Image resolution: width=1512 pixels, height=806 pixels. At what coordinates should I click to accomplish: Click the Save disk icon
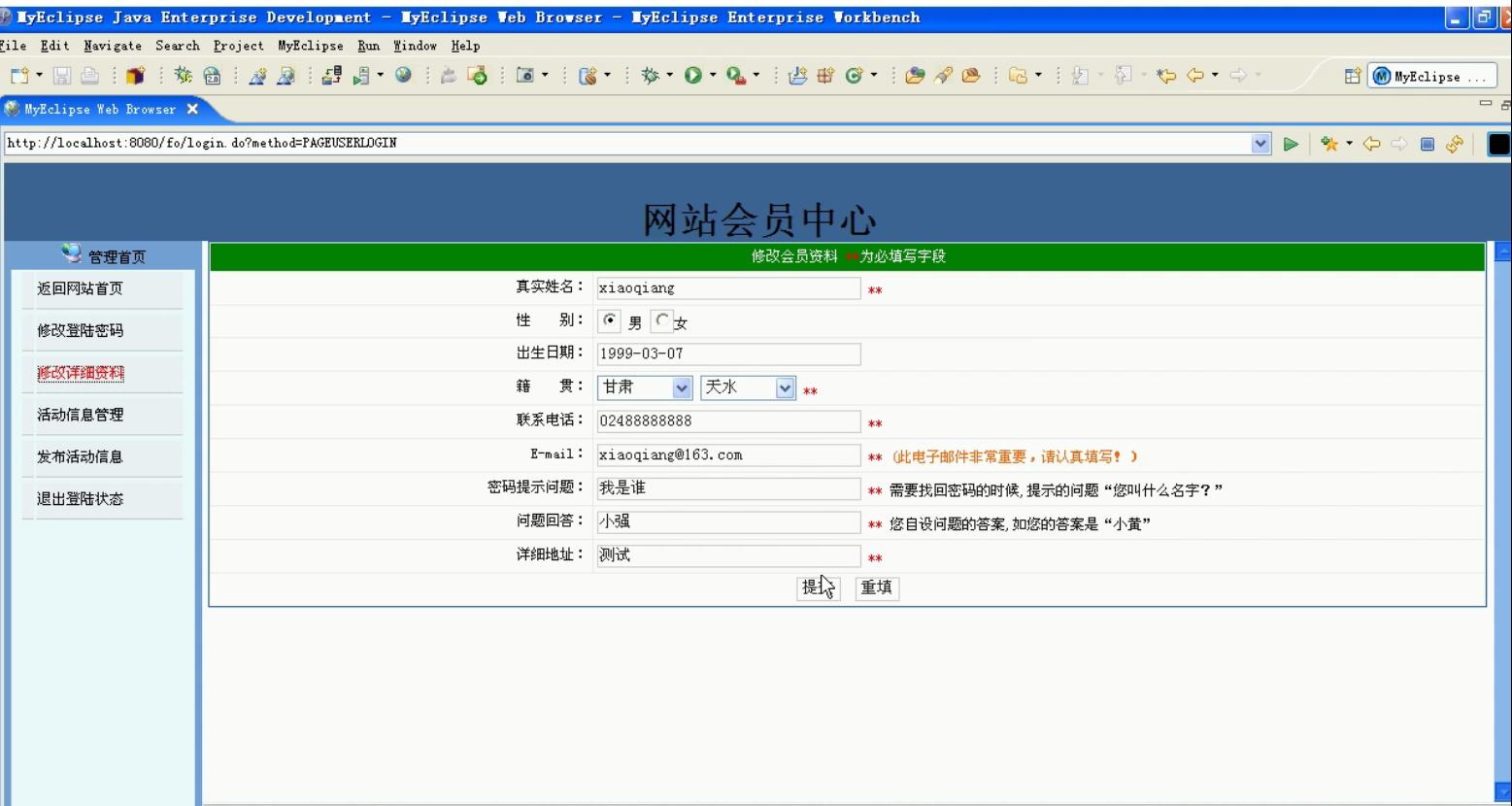(x=61, y=76)
